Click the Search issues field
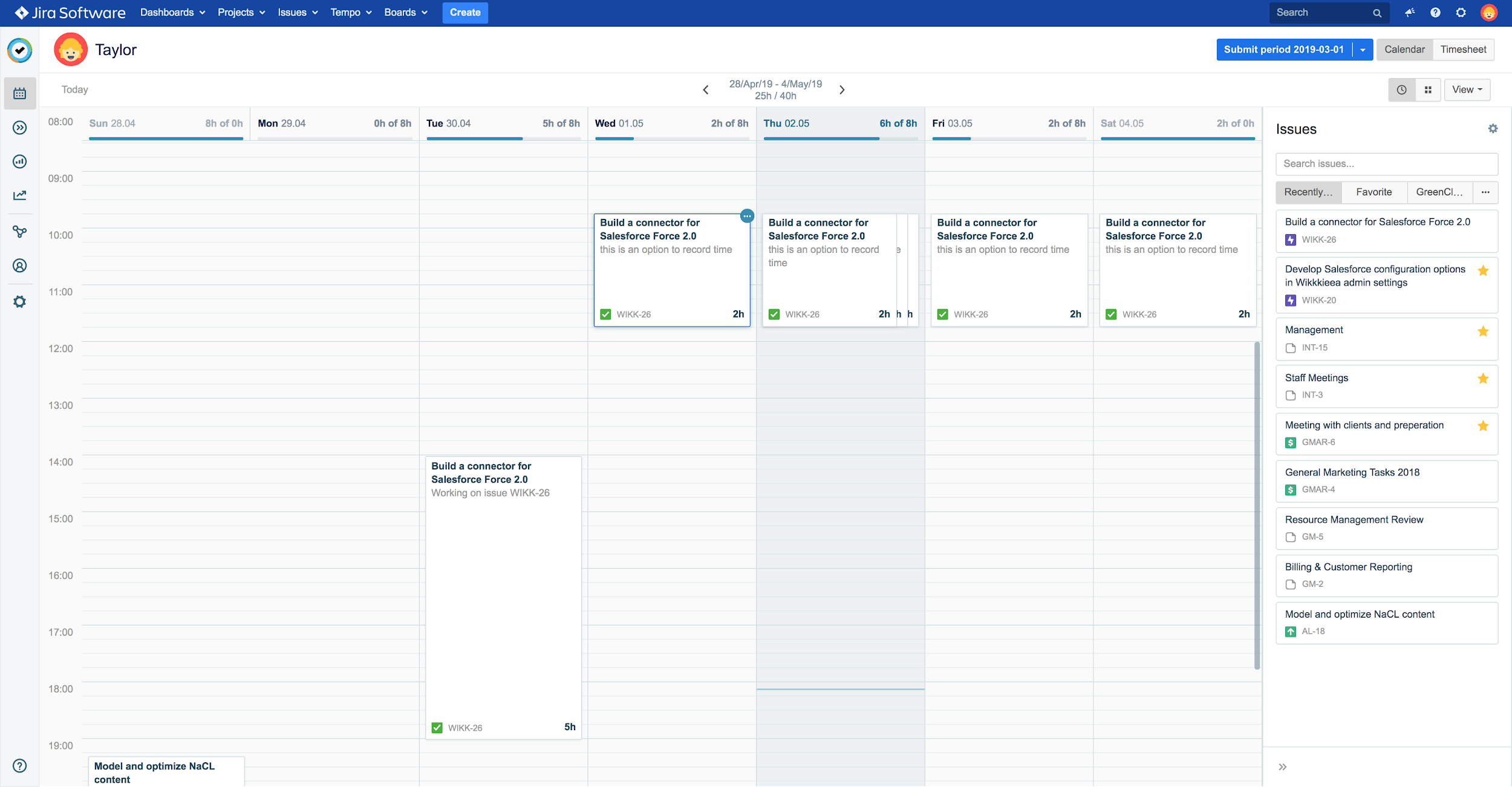This screenshot has width=1512, height=787. pyautogui.click(x=1386, y=163)
